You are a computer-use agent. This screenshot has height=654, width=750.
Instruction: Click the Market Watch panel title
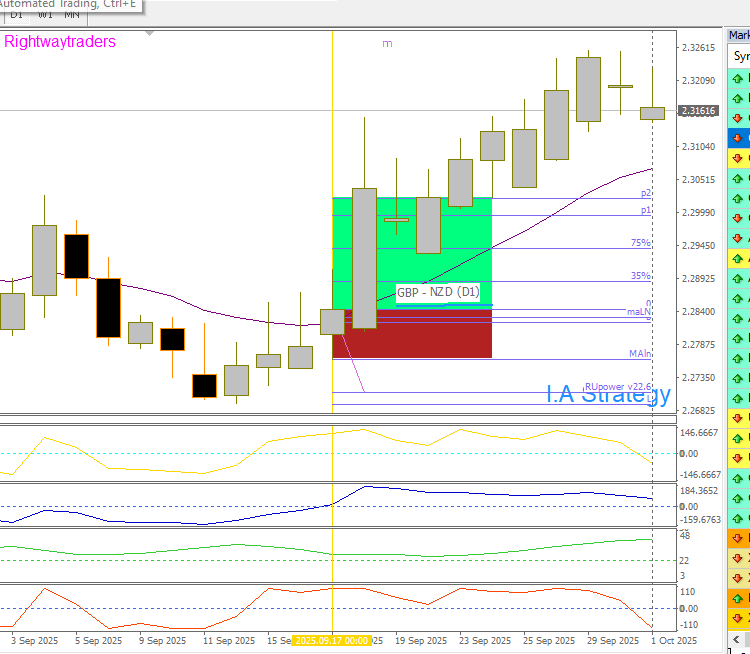coord(739,36)
